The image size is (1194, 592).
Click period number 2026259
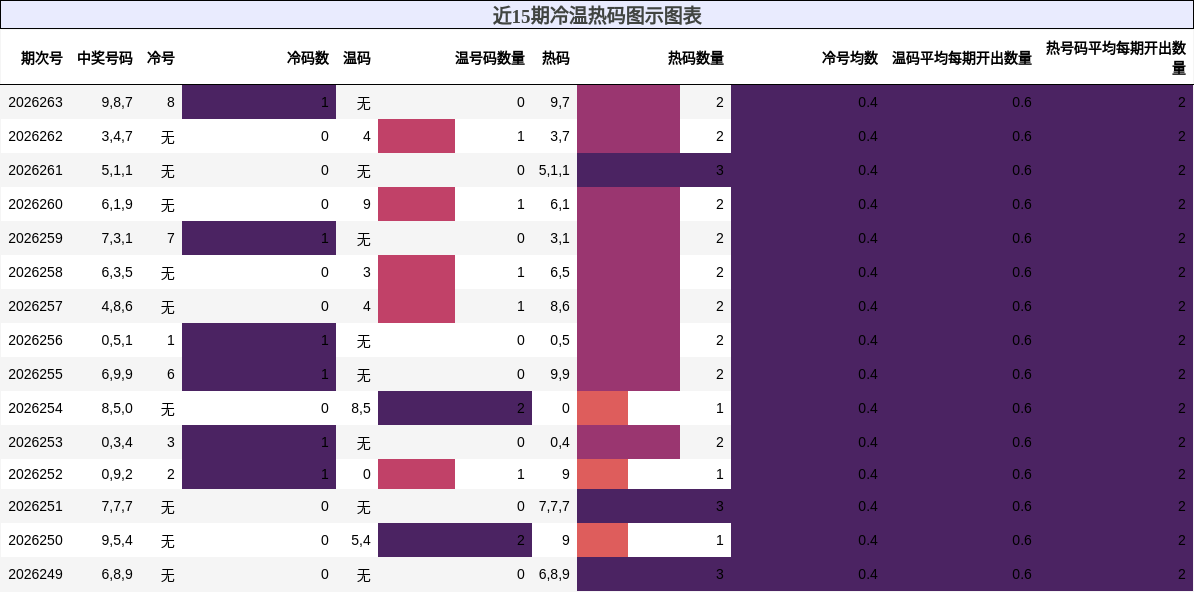tap(36, 238)
